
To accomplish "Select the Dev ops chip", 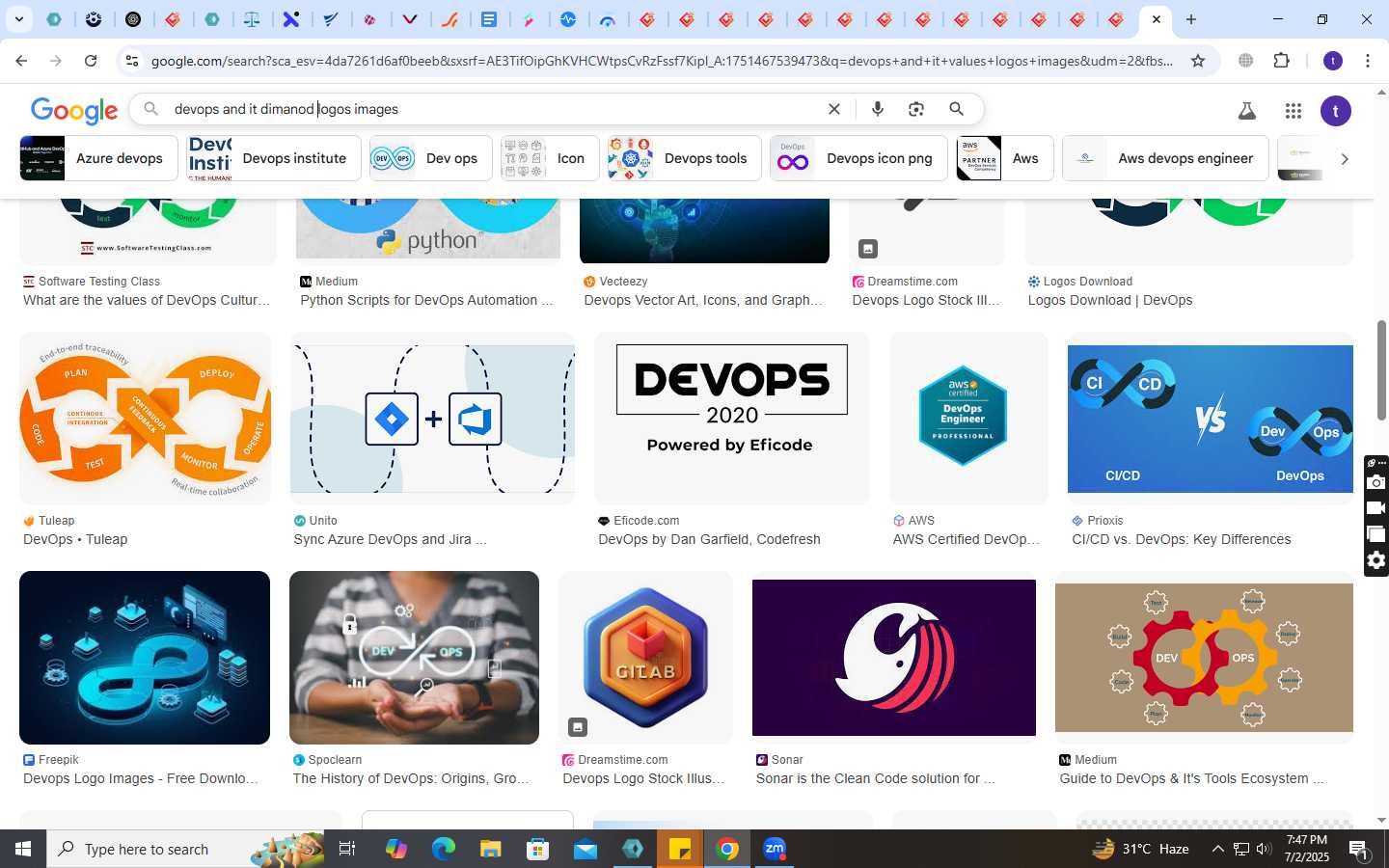I will click(431, 158).
